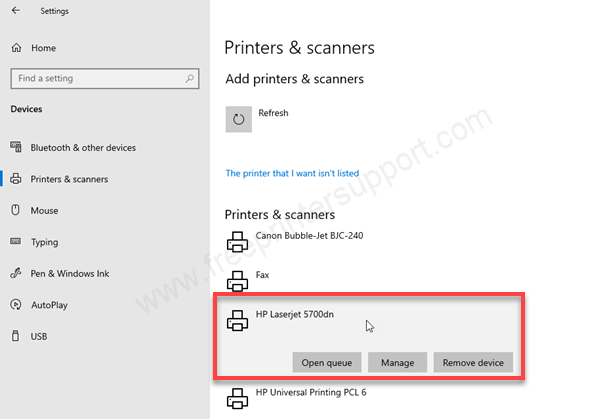Click the AutoPlay icon in sidebar
The height and width of the screenshot is (419, 601).
pos(16,304)
